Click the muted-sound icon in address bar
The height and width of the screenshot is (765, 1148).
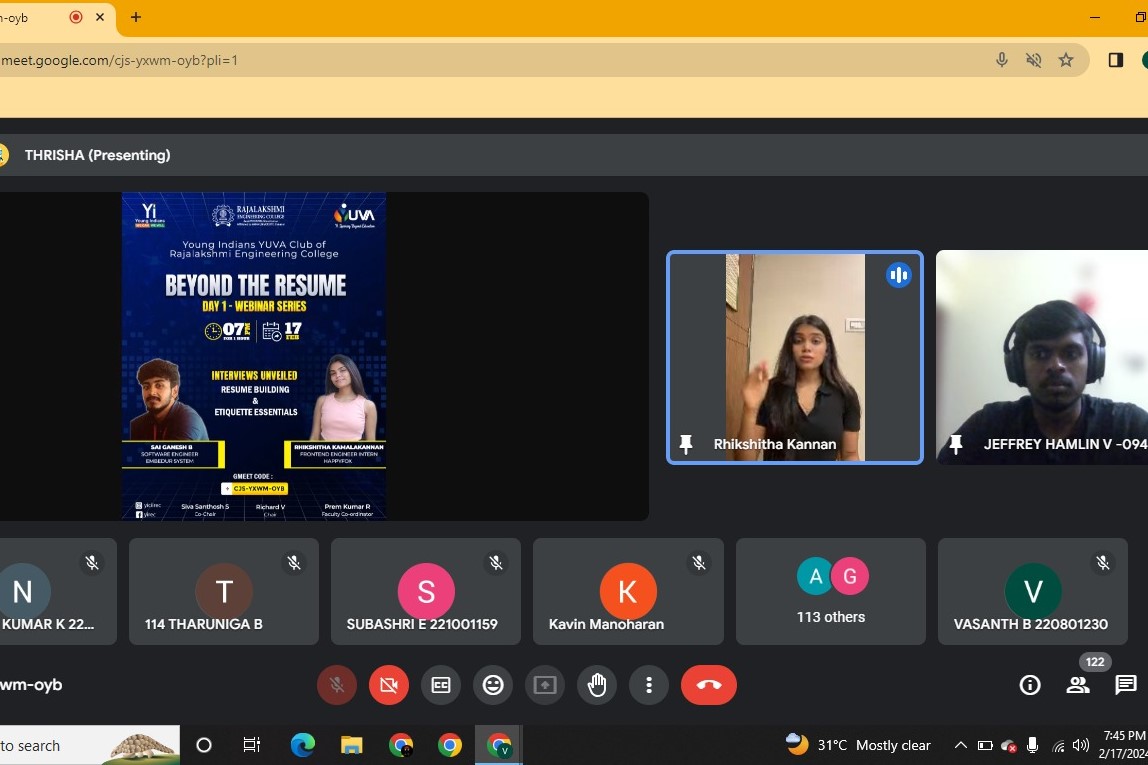tap(1034, 60)
